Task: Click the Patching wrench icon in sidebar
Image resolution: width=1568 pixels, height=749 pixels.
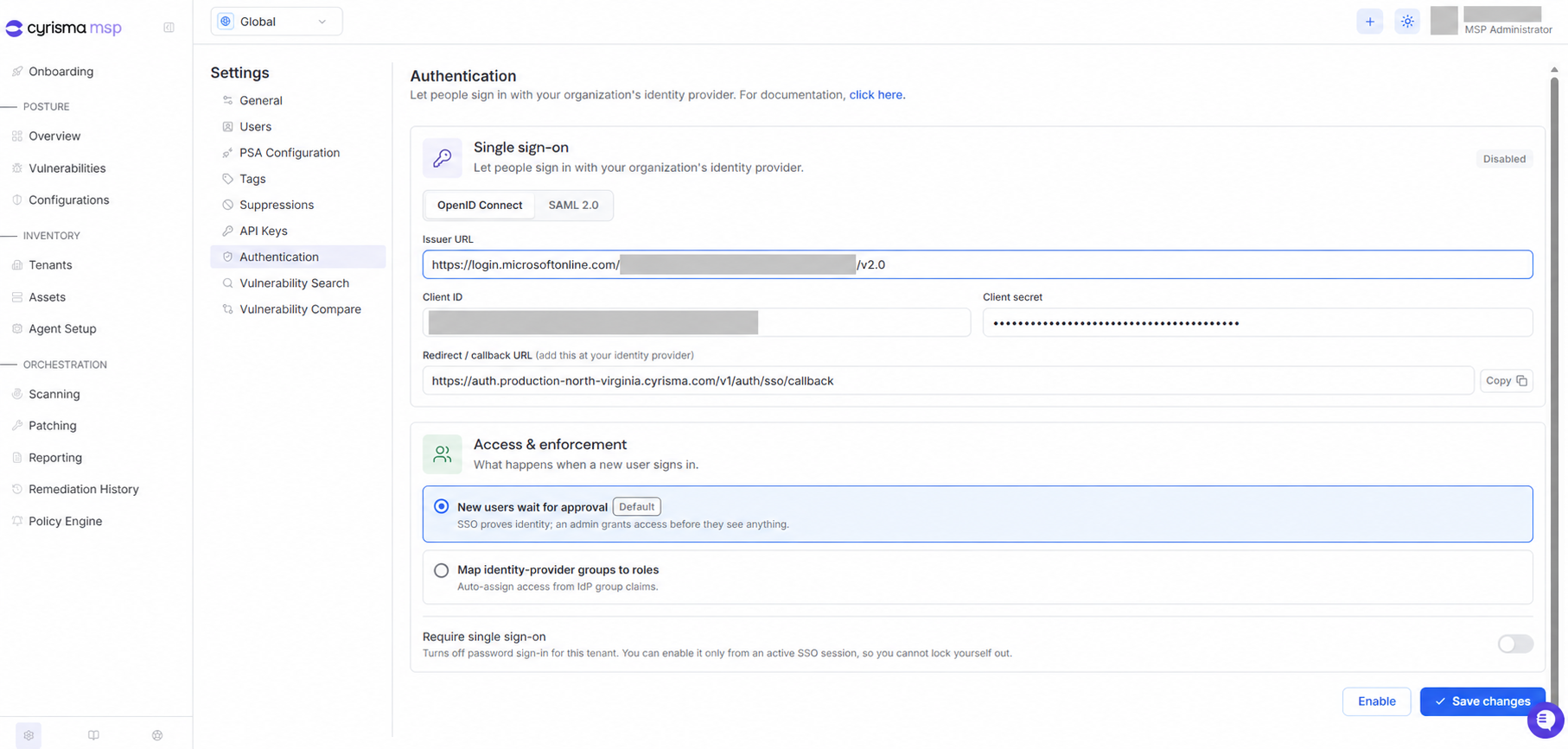Action: (x=17, y=426)
